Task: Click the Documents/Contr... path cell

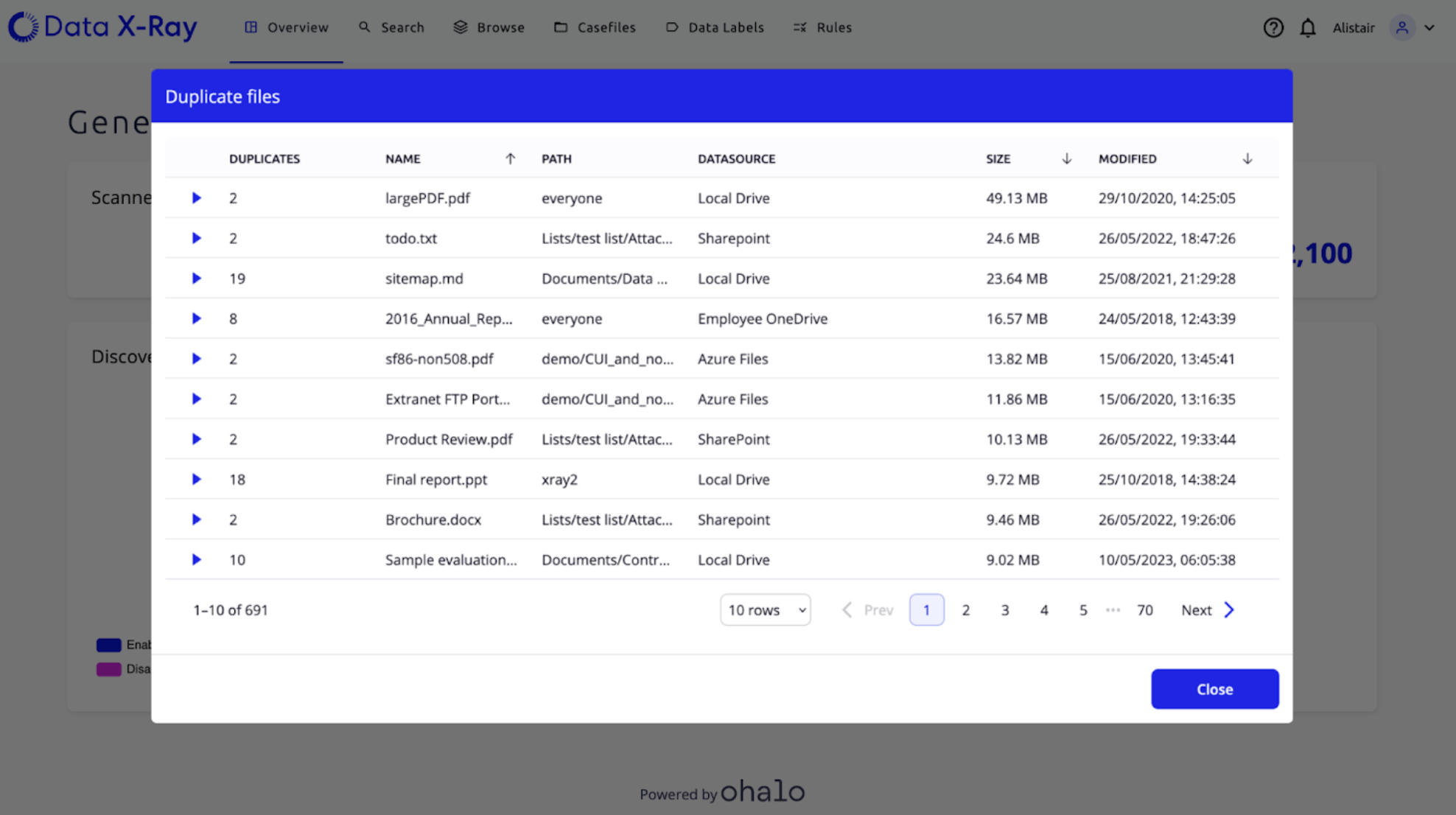Action: click(x=605, y=559)
